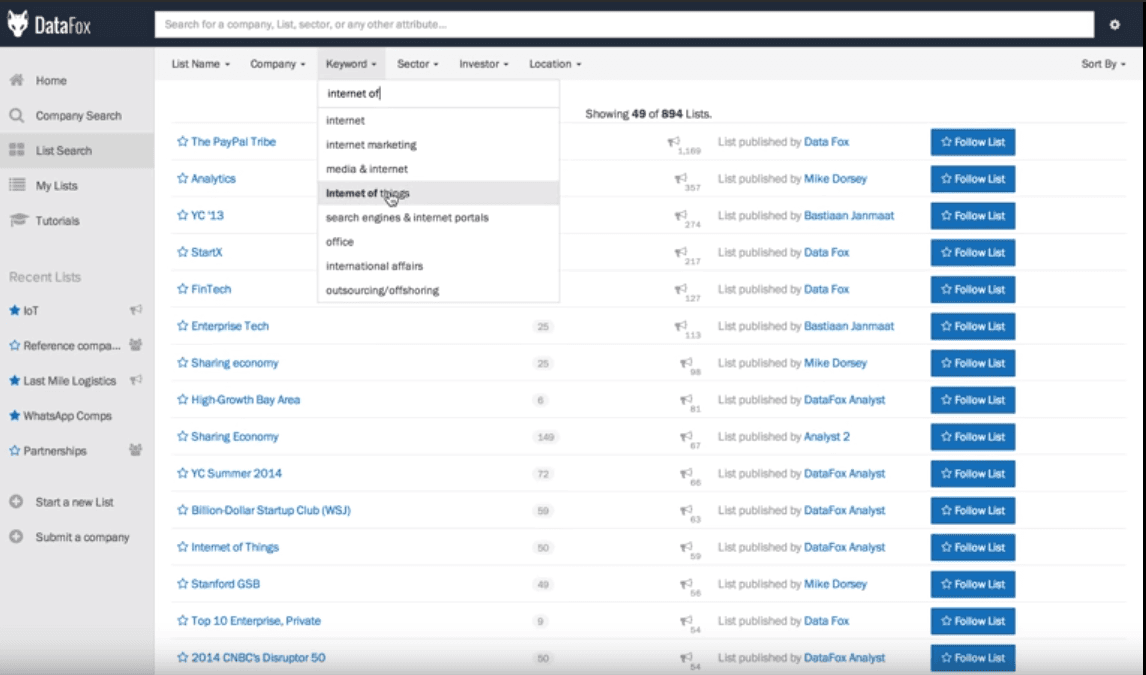Click megaphone icon beside Last Mile Logistics
This screenshot has width=1146, height=675.
pyautogui.click(x=136, y=380)
